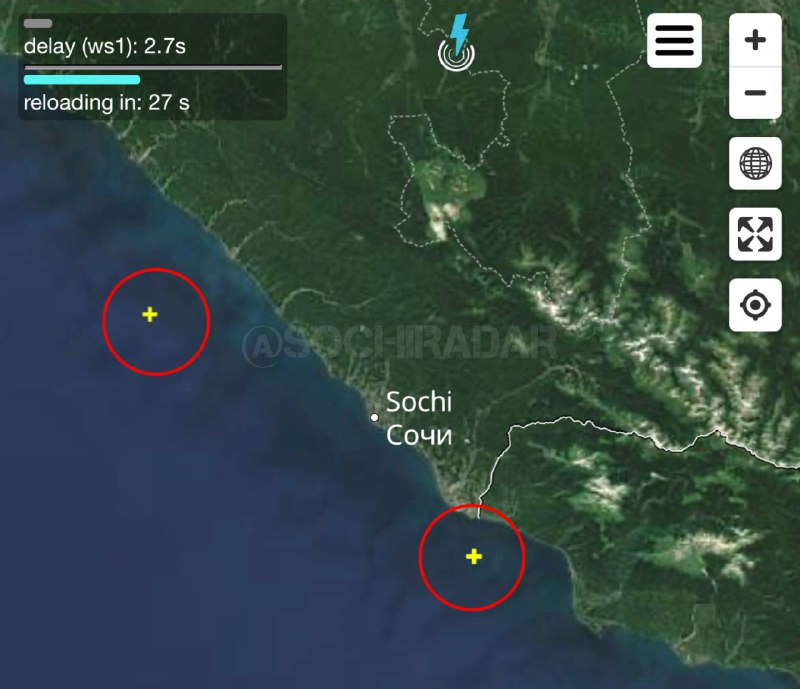Click the cyan reload progress bar
This screenshot has width=800, height=689.
[x=82, y=80]
